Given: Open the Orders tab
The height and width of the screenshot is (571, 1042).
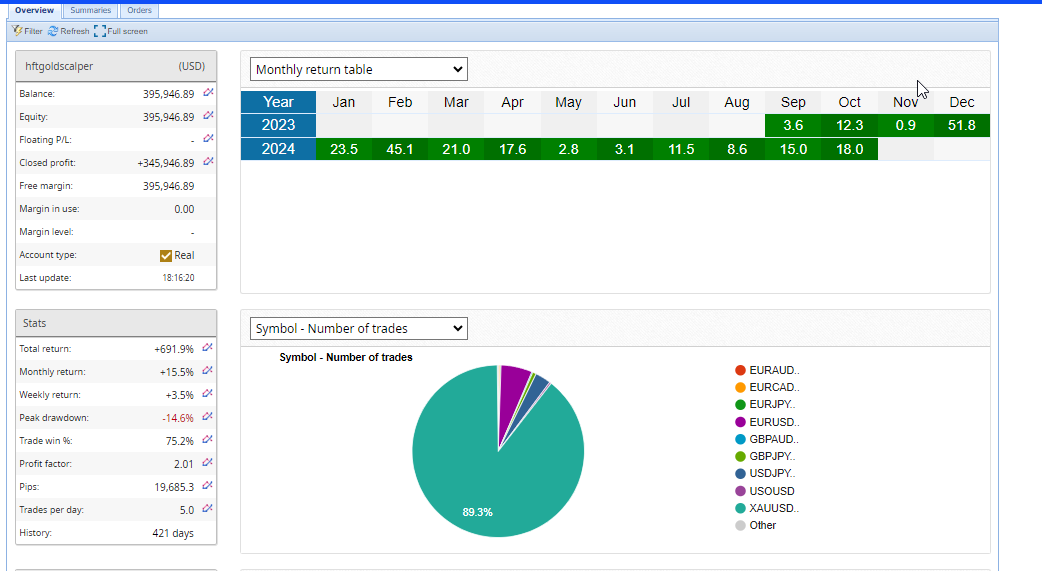Looking at the screenshot, I should [140, 10].
